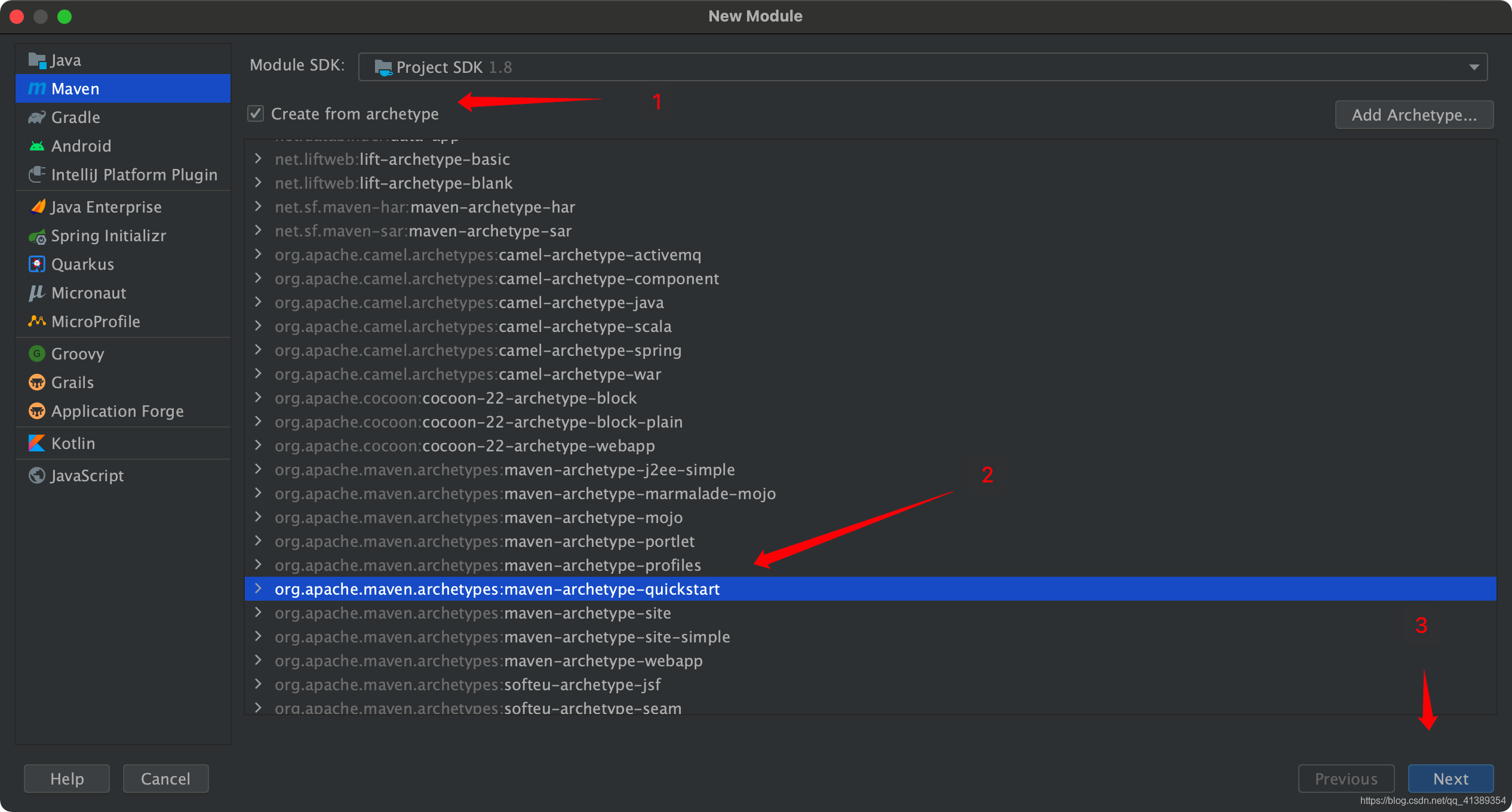
Task: Click the Next button
Action: (x=1450, y=779)
